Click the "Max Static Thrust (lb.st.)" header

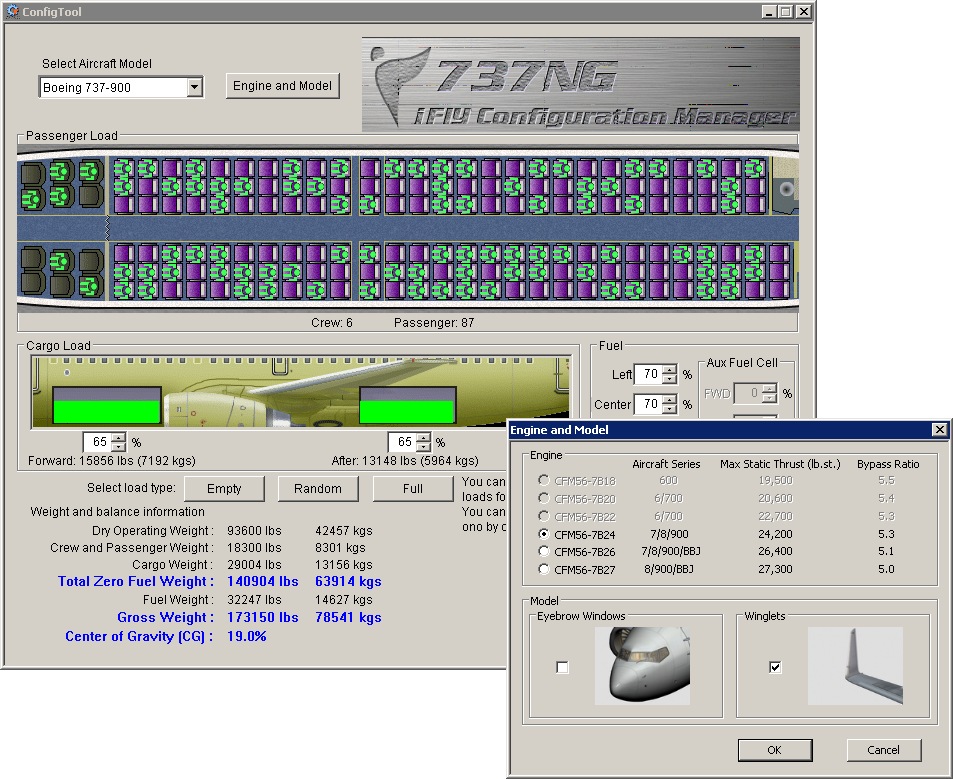click(x=780, y=464)
